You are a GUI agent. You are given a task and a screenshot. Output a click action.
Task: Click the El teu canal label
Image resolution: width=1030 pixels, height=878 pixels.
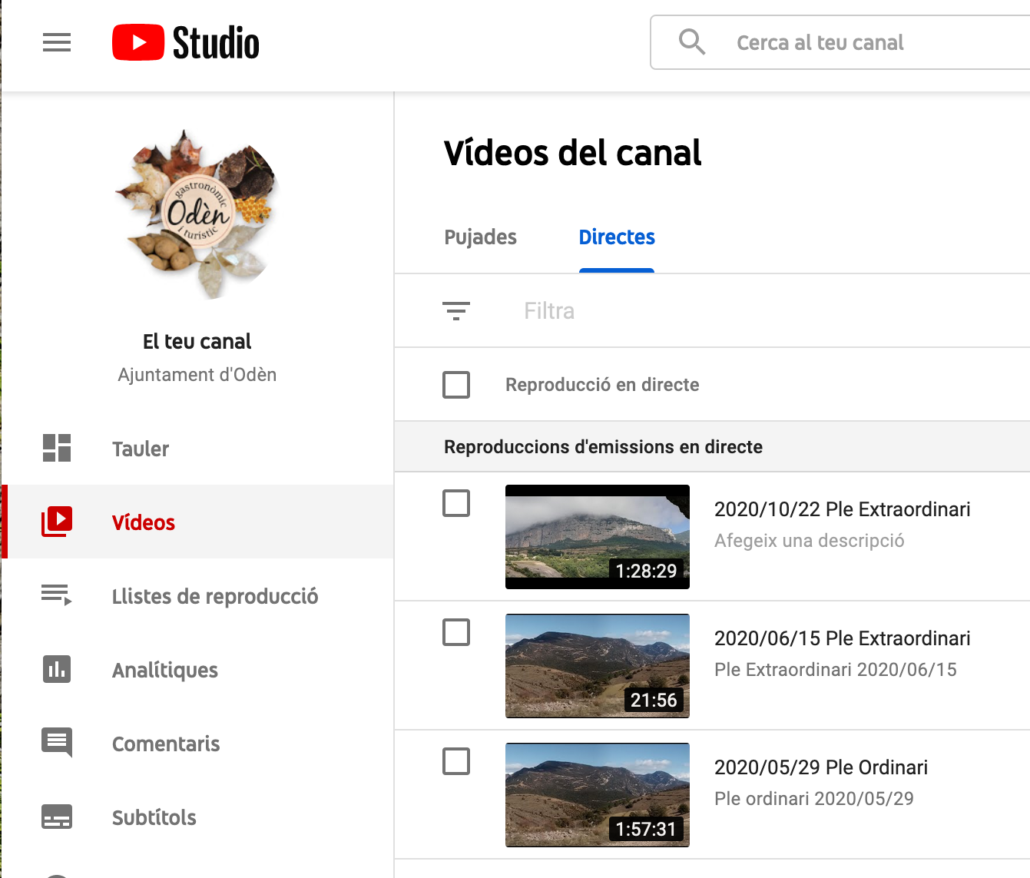click(197, 341)
